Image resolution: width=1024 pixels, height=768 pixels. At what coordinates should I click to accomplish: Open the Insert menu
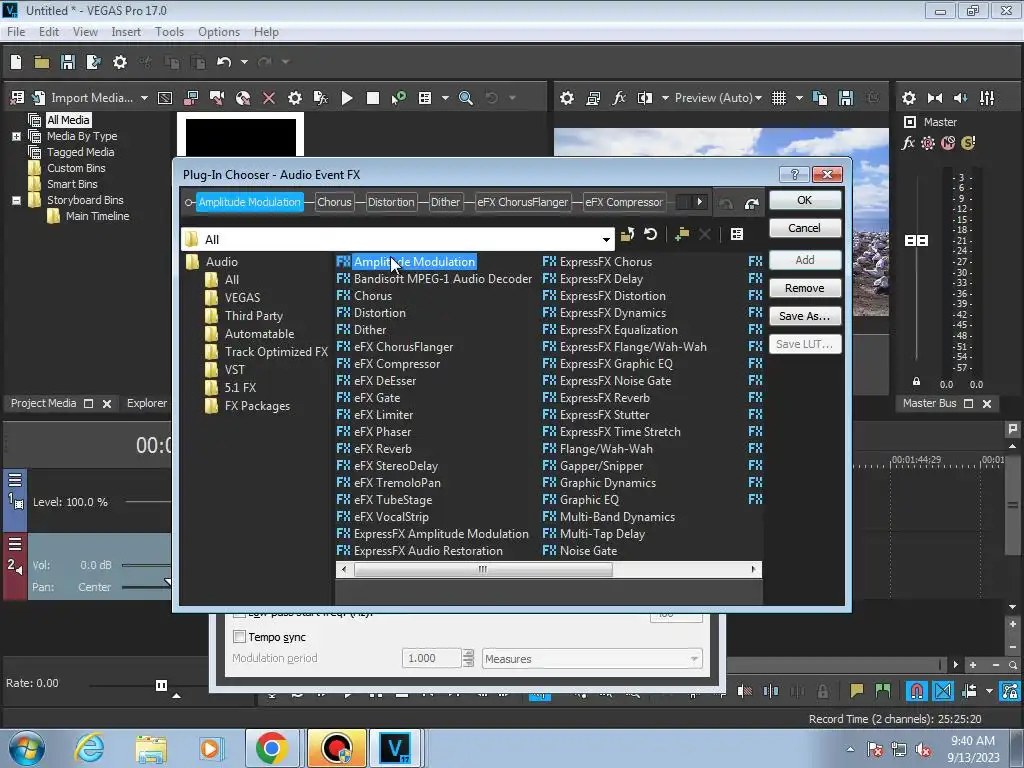coord(126,31)
